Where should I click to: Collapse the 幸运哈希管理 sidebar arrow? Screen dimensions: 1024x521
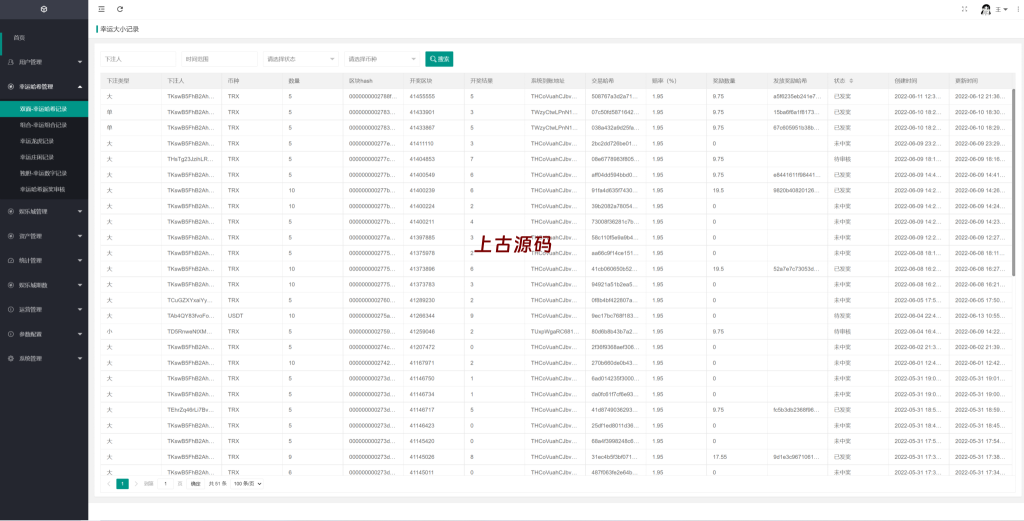pyautogui.click(x=80, y=86)
